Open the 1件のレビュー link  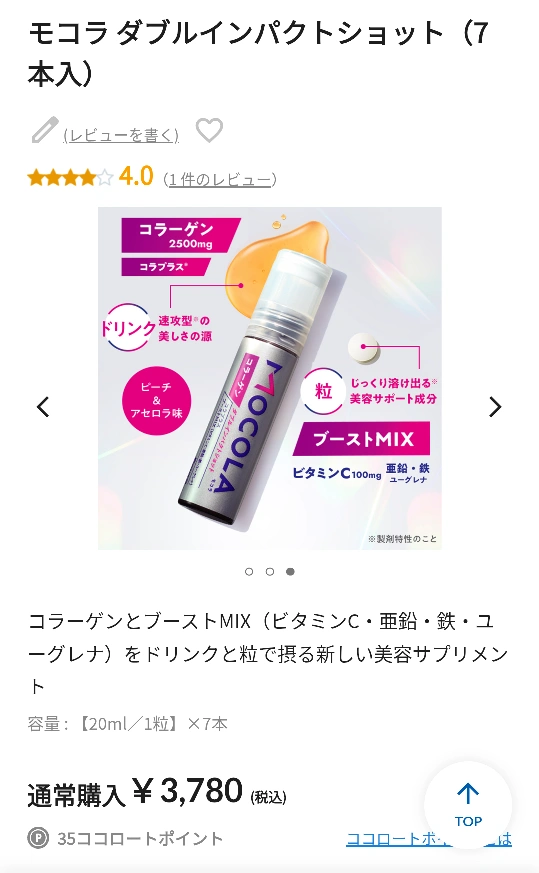coord(220,179)
